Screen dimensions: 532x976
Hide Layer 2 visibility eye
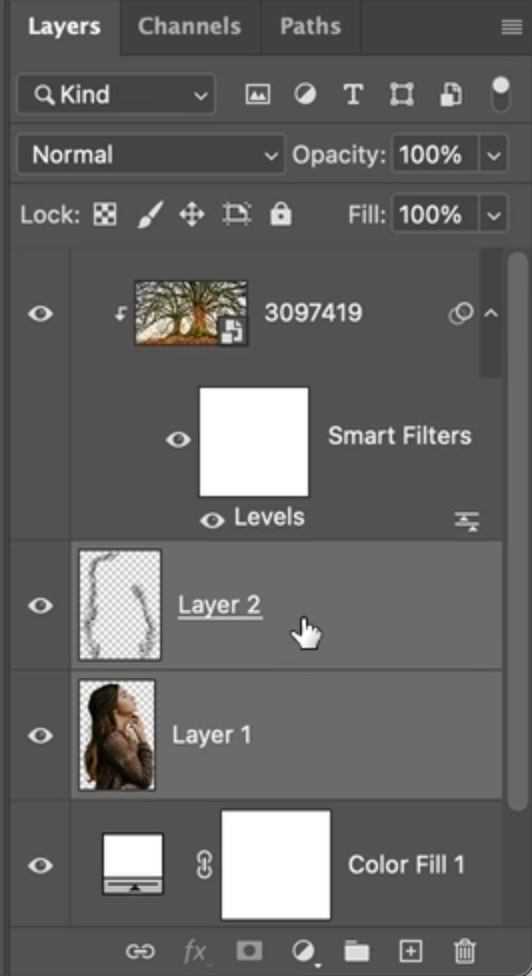[40, 606]
